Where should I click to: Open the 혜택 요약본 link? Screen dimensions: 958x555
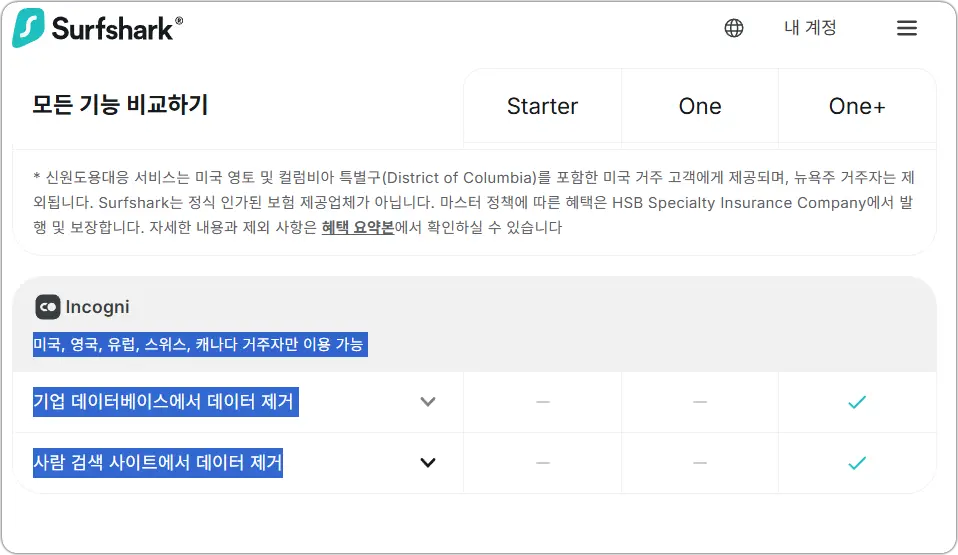tap(358, 227)
